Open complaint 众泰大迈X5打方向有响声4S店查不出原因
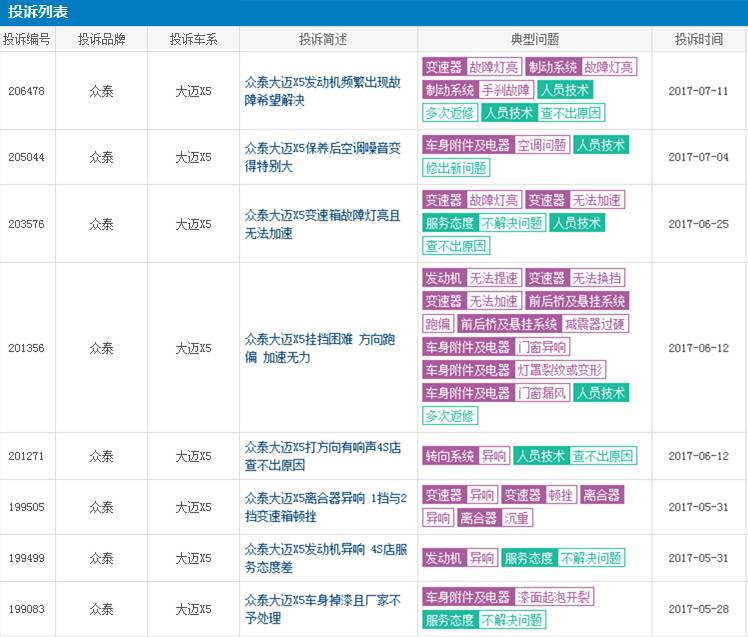 click(x=323, y=456)
